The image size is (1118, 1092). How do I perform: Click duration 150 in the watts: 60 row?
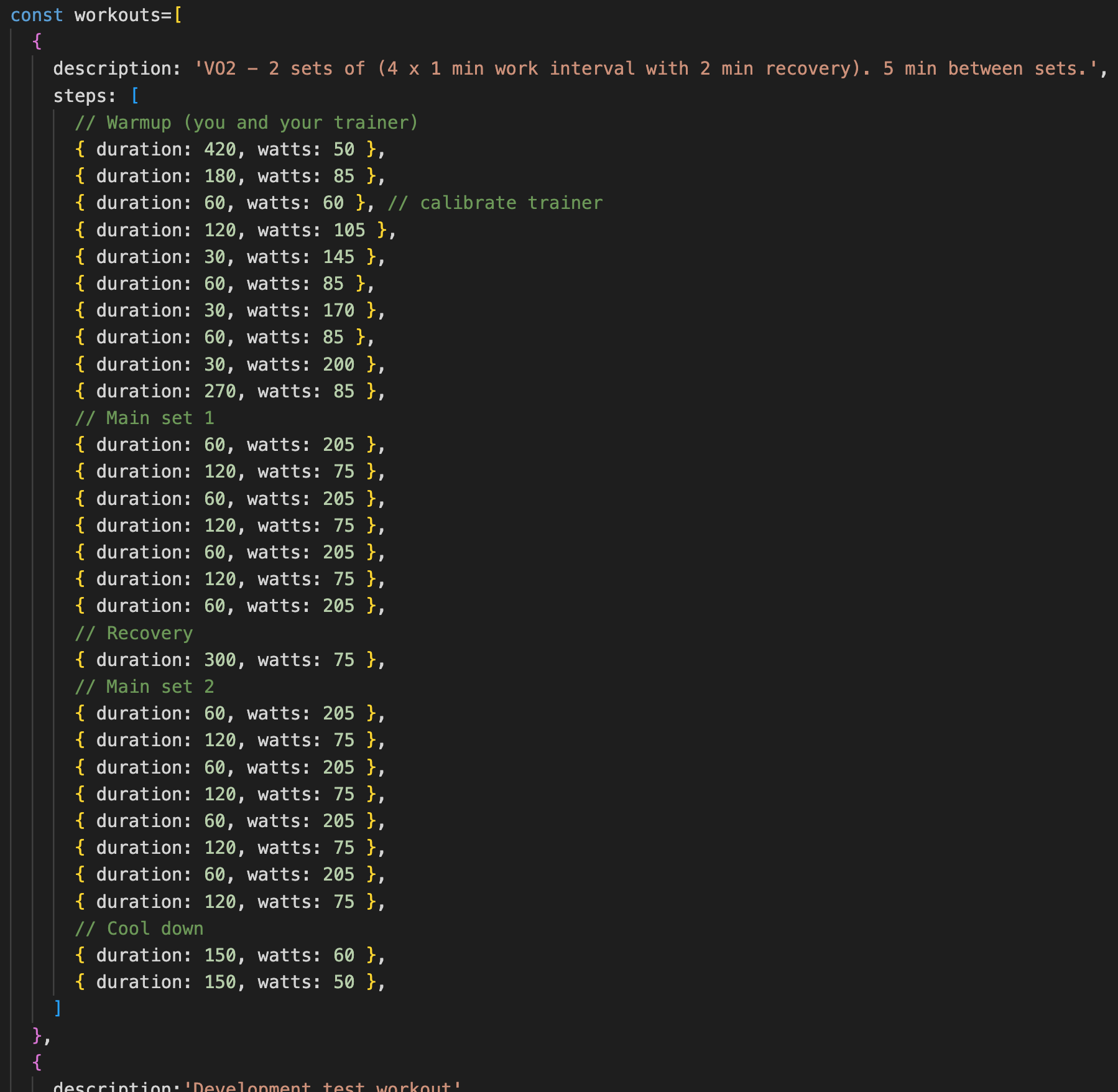point(220,955)
